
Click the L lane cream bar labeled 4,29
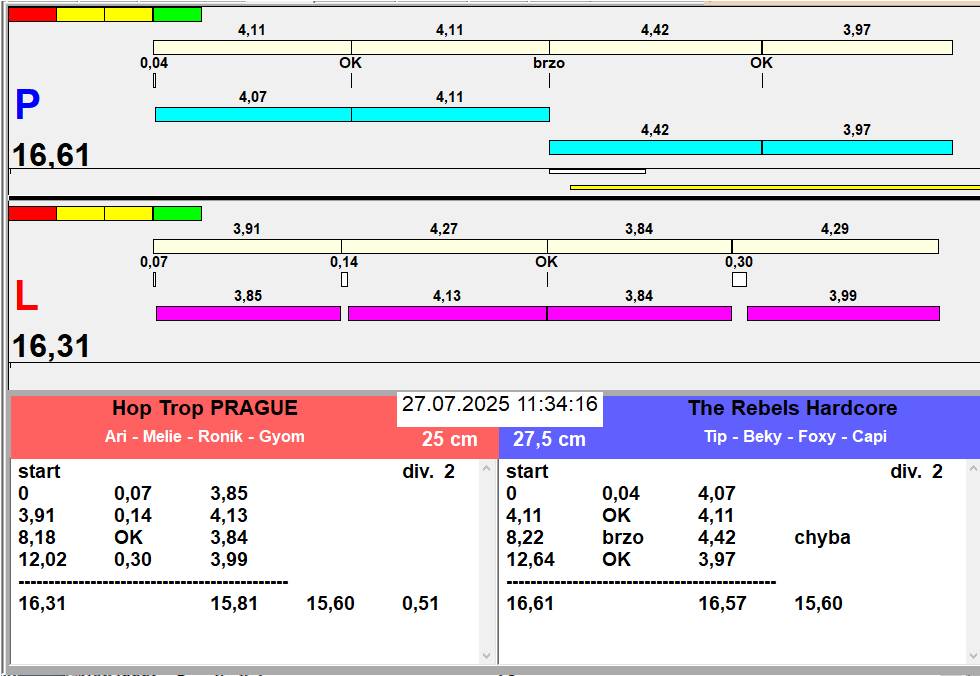tap(836, 246)
